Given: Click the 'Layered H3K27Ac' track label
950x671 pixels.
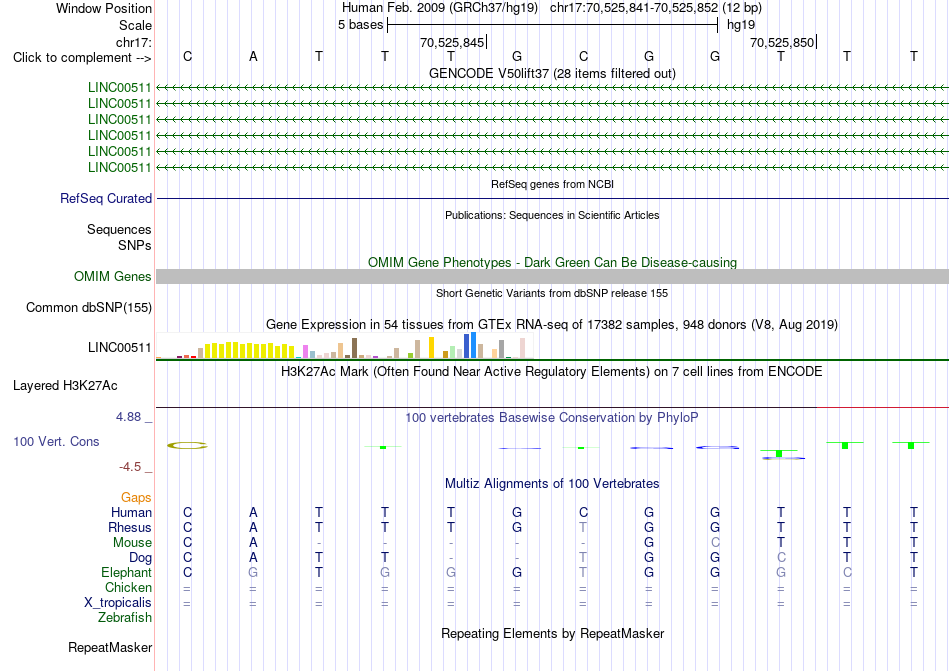Looking at the screenshot, I should 65,386.
